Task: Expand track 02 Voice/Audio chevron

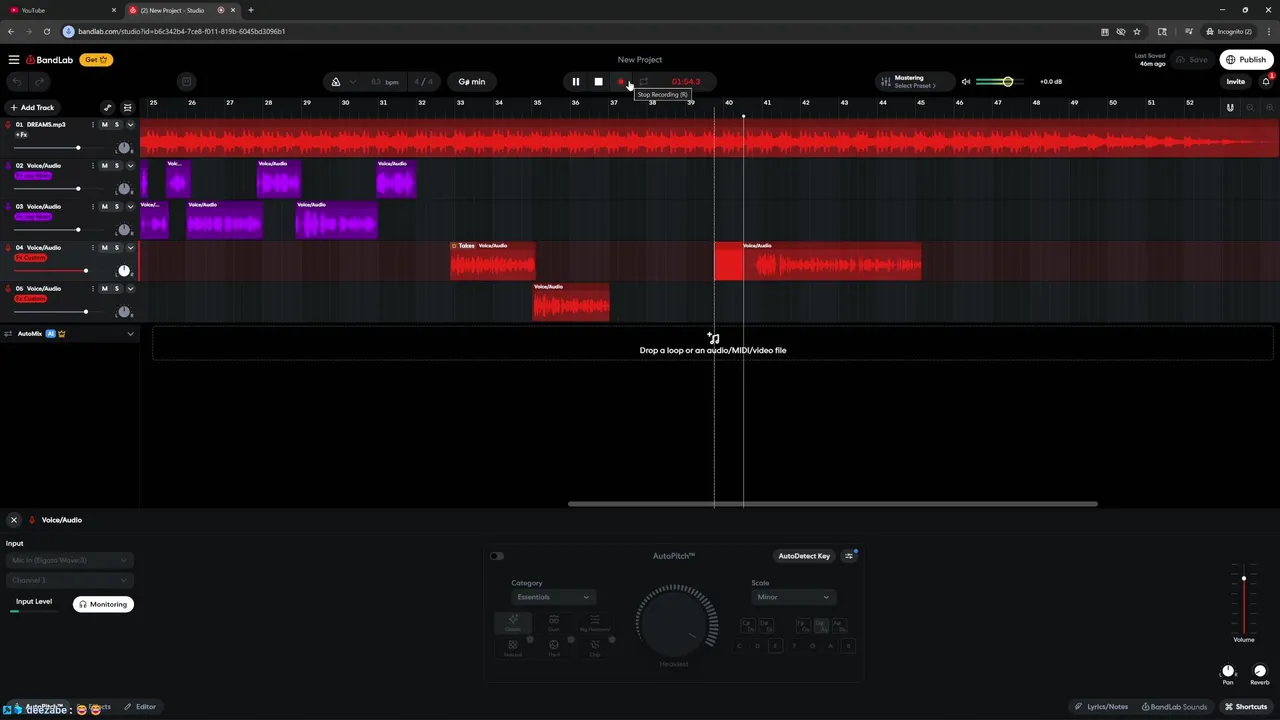Action: pyautogui.click(x=130, y=166)
